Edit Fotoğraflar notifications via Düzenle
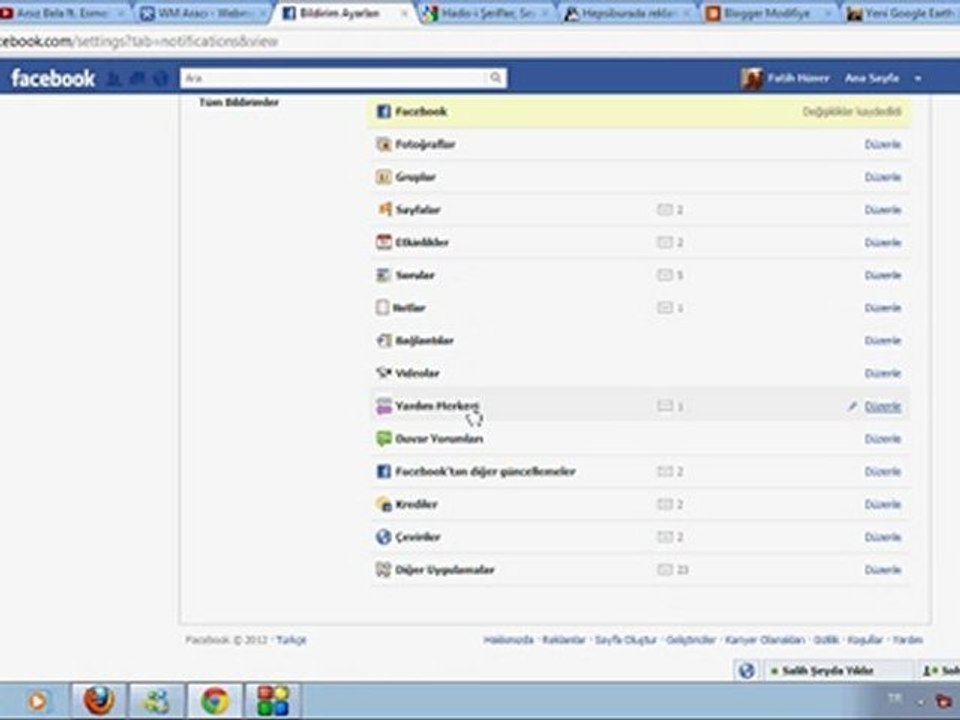The height and width of the screenshot is (720, 960). pos(882,144)
